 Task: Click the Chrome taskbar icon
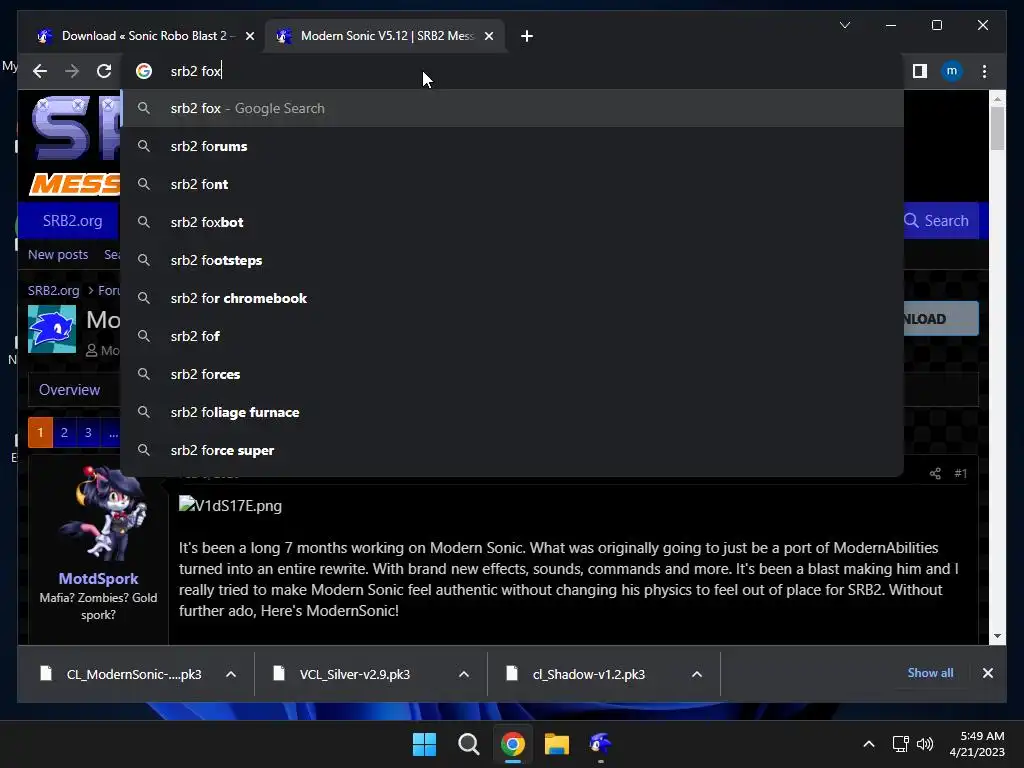[x=513, y=744]
